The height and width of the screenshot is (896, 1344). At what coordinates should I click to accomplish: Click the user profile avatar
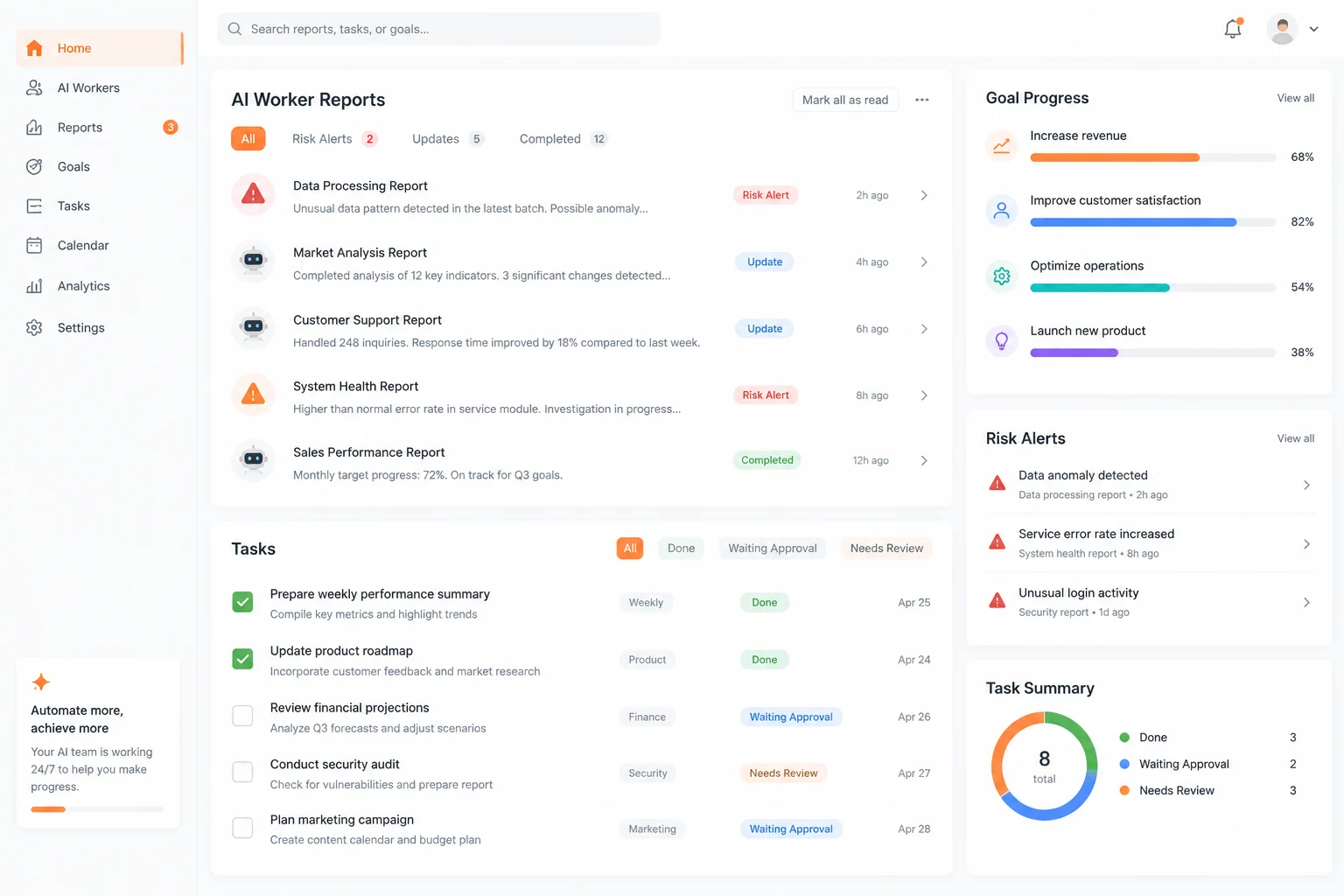(x=1282, y=29)
